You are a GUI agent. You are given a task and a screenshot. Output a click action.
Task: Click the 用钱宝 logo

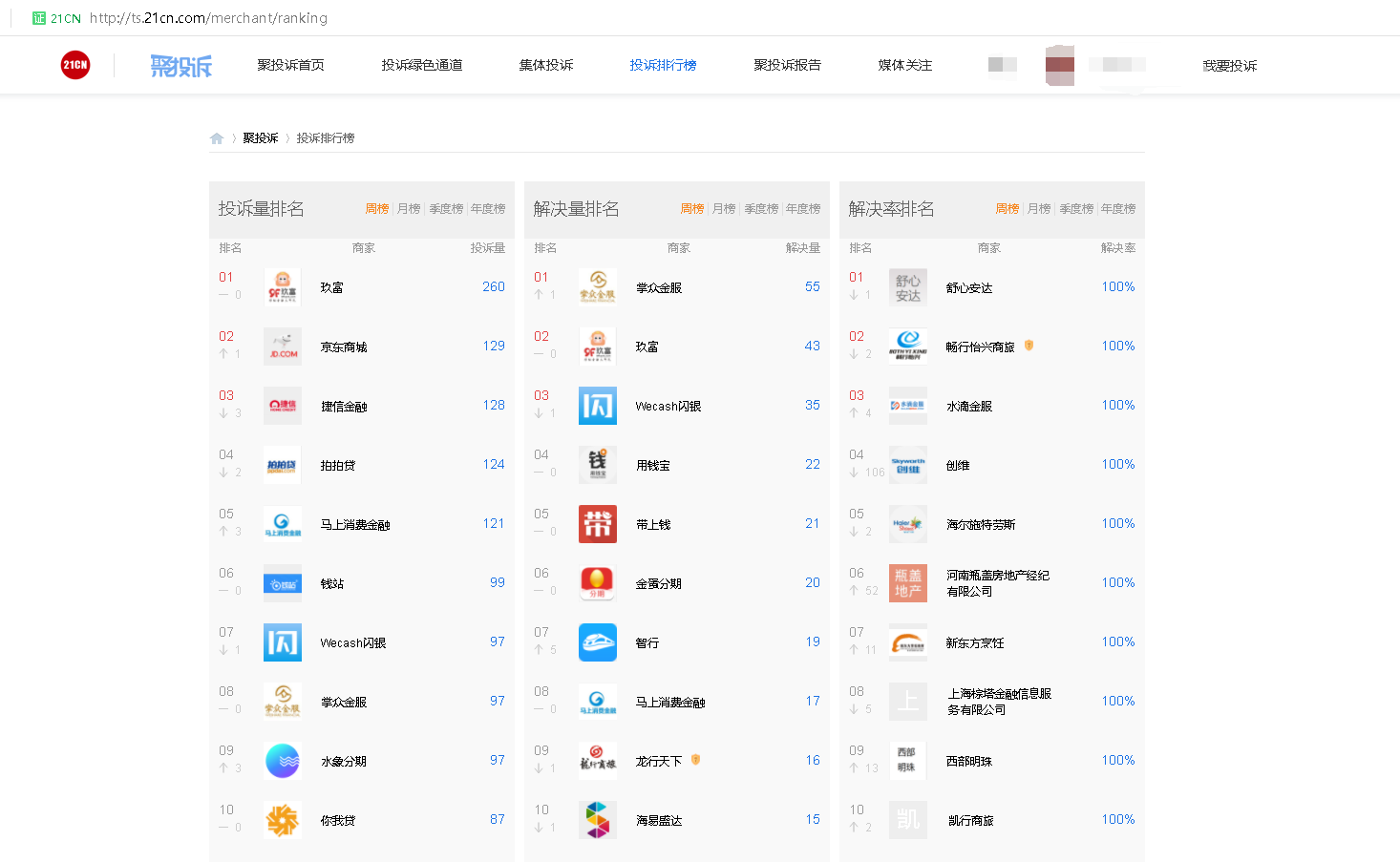598,465
